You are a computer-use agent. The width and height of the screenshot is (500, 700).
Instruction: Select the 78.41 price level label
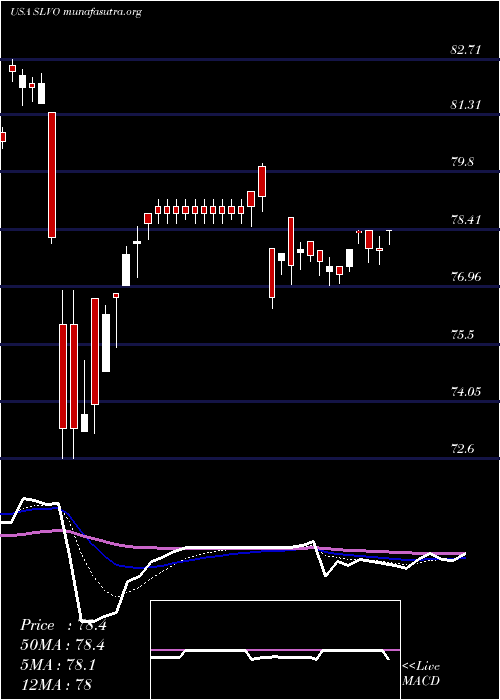point(466,219)
